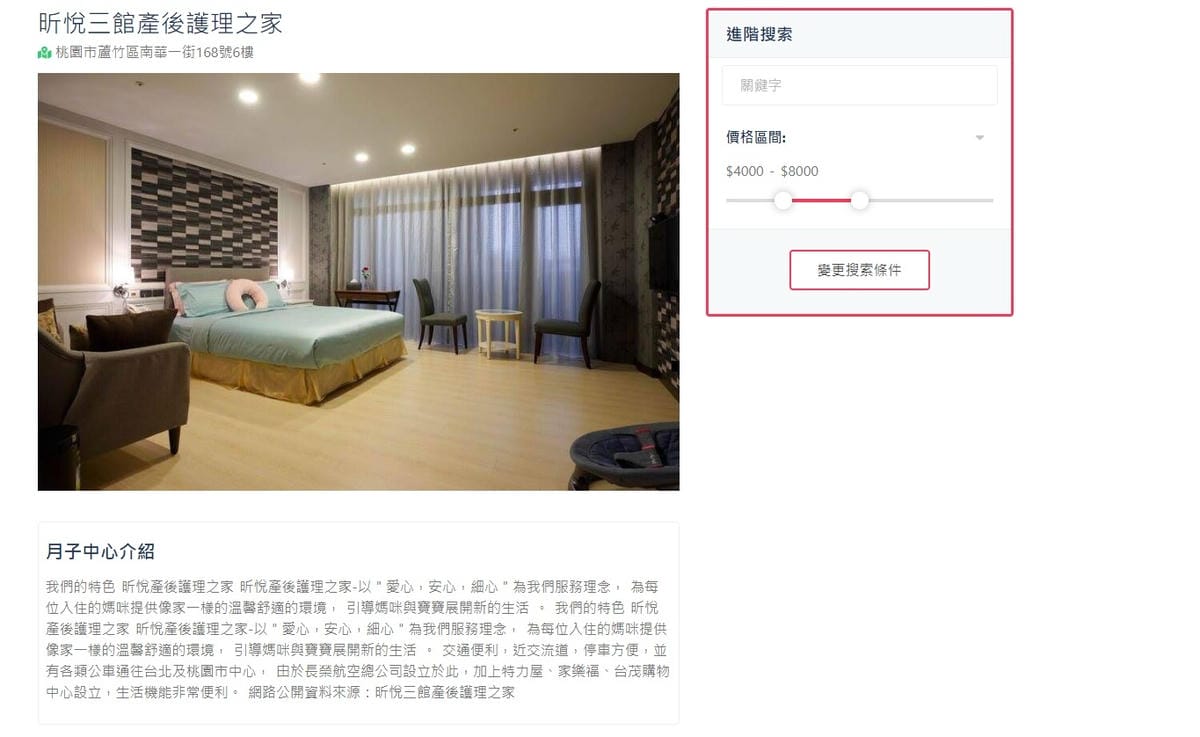The width and height of the screenshot is (1200, 737).
Task: Click the 進階搜索 panel header
Action: tap(860, 34)
